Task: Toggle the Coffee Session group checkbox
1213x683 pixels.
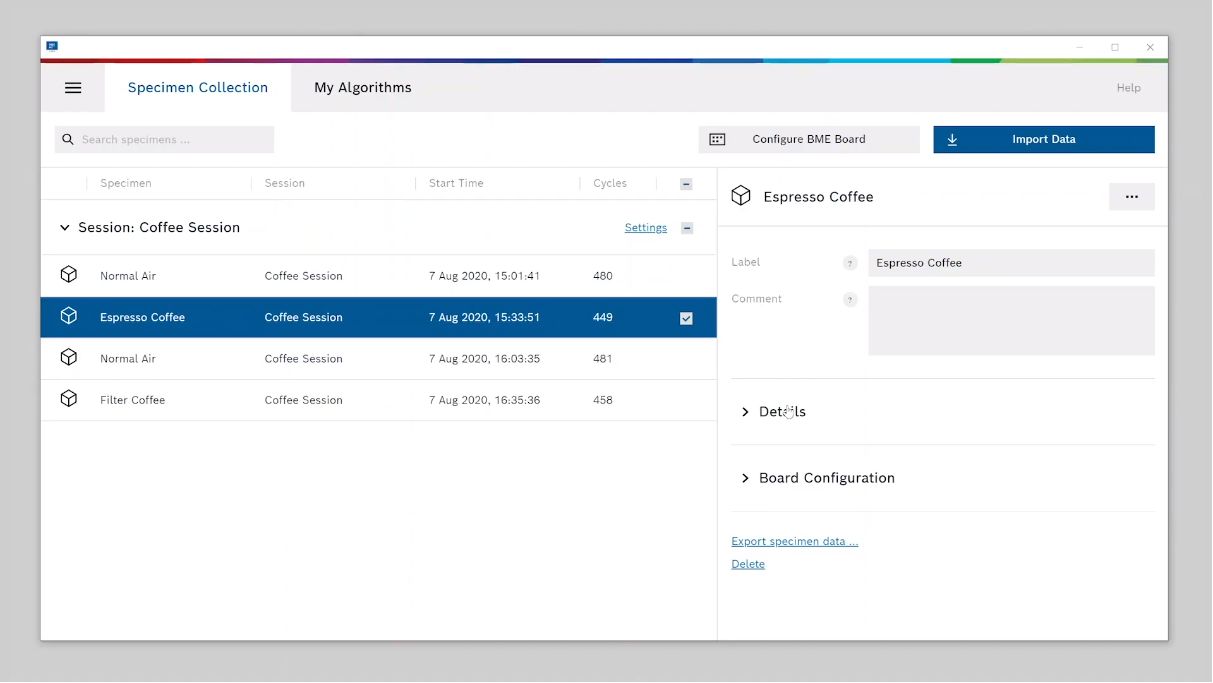Action: (x=687, y=228)
